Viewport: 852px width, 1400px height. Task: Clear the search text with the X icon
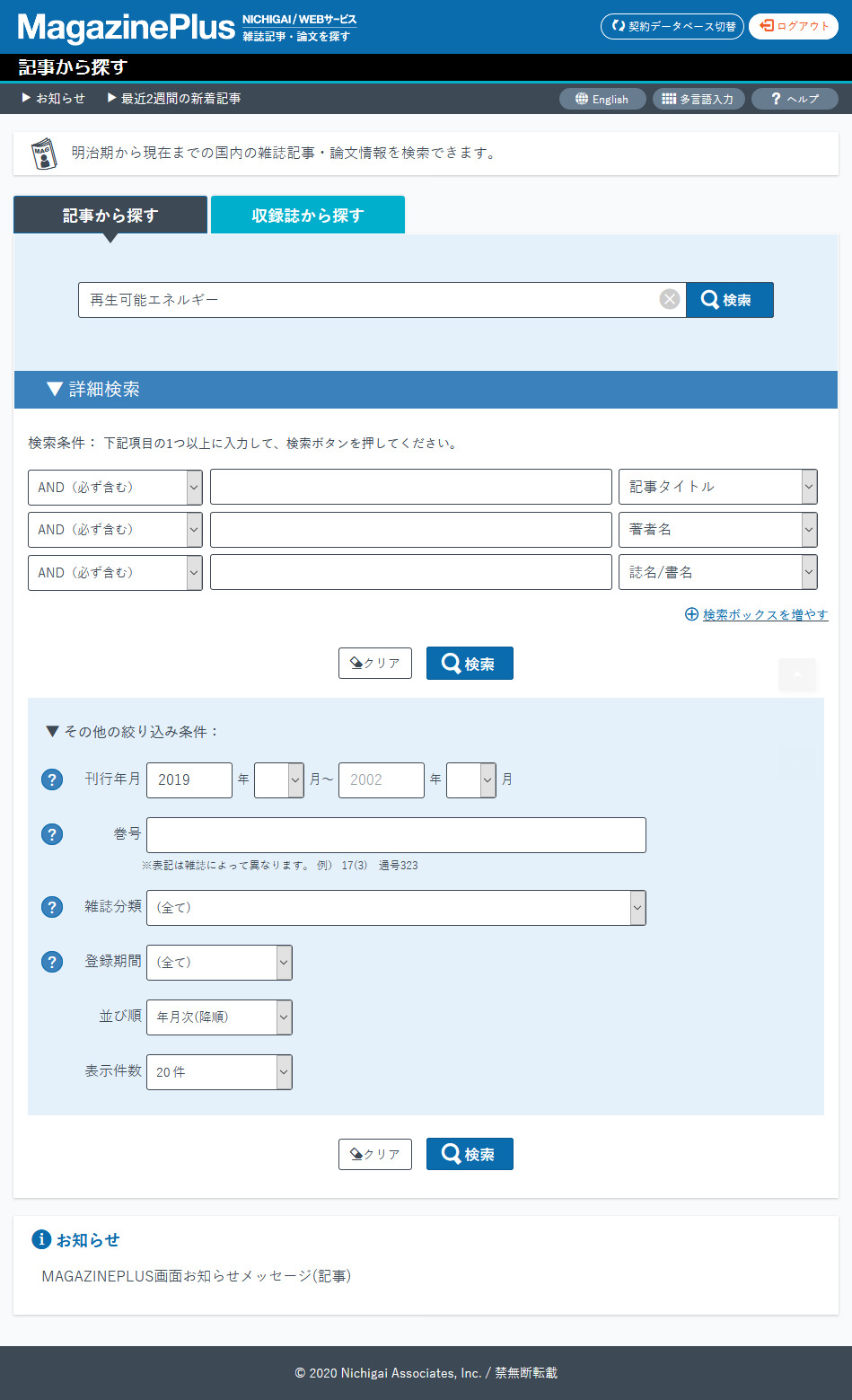[670, 300]
